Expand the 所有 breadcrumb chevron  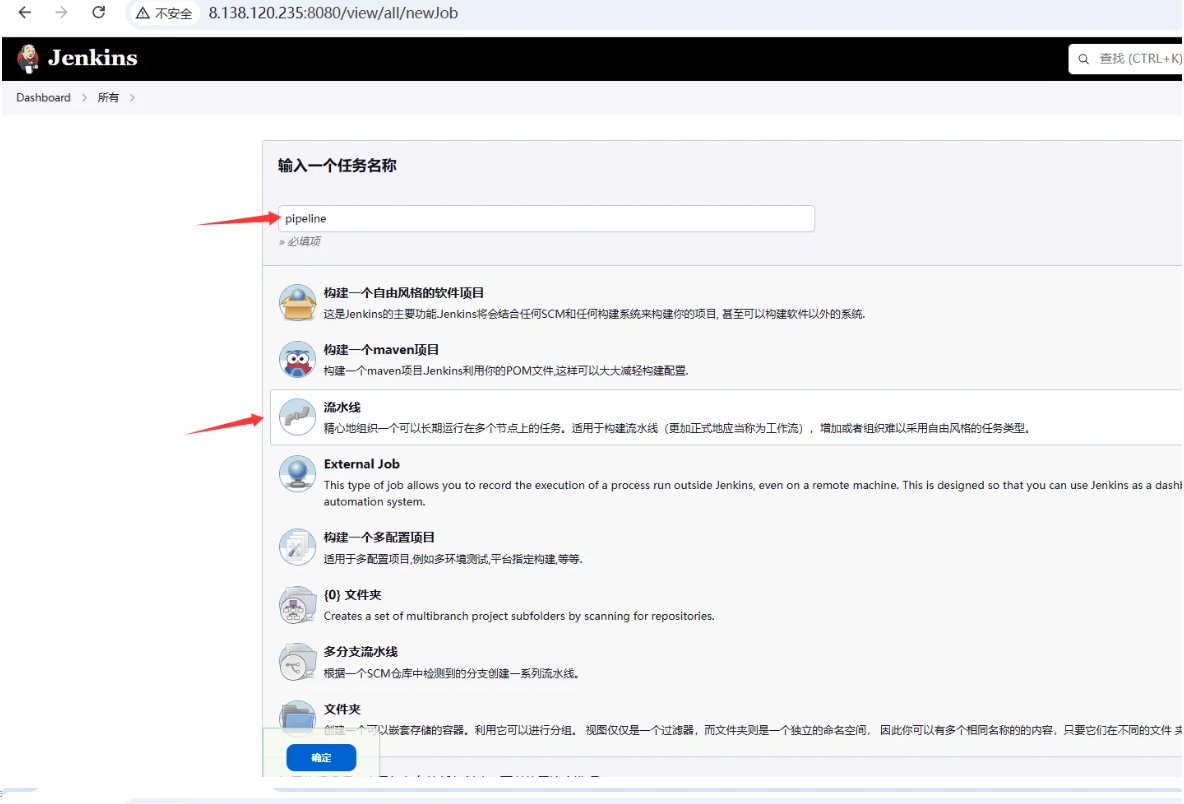[x=132, y=97]
